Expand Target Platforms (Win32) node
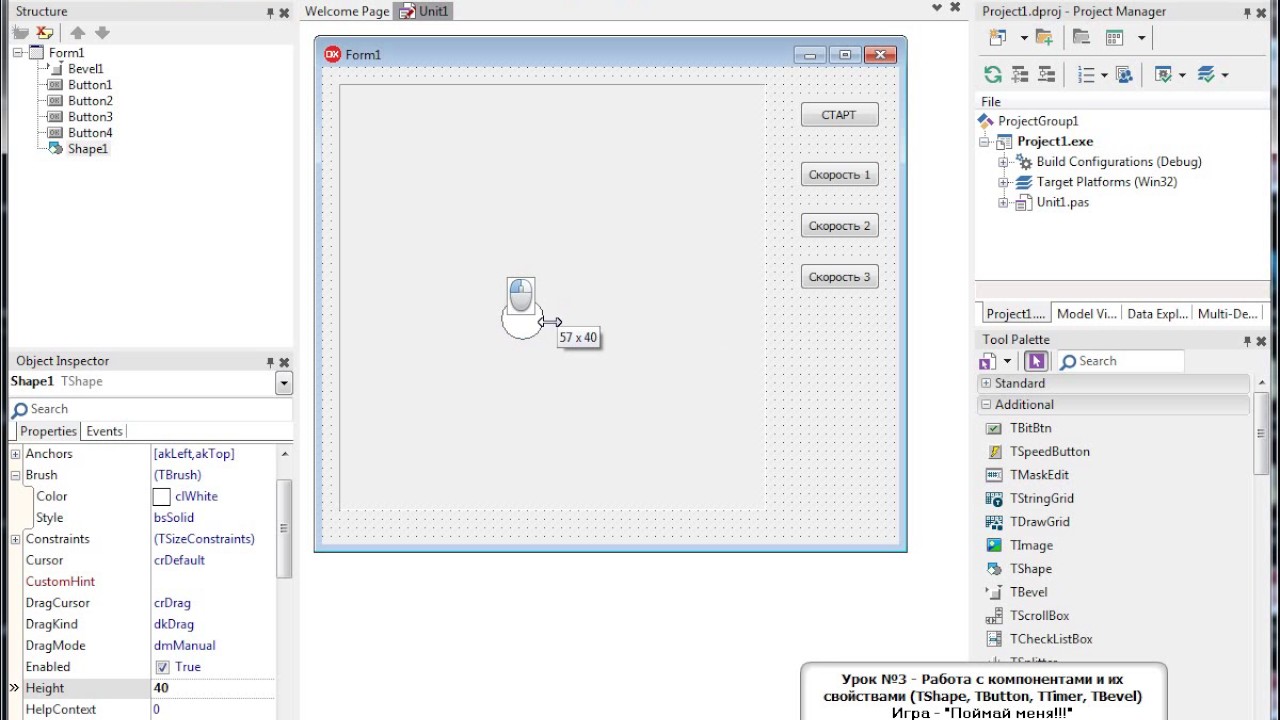1280x720 pixels. 1004,183
